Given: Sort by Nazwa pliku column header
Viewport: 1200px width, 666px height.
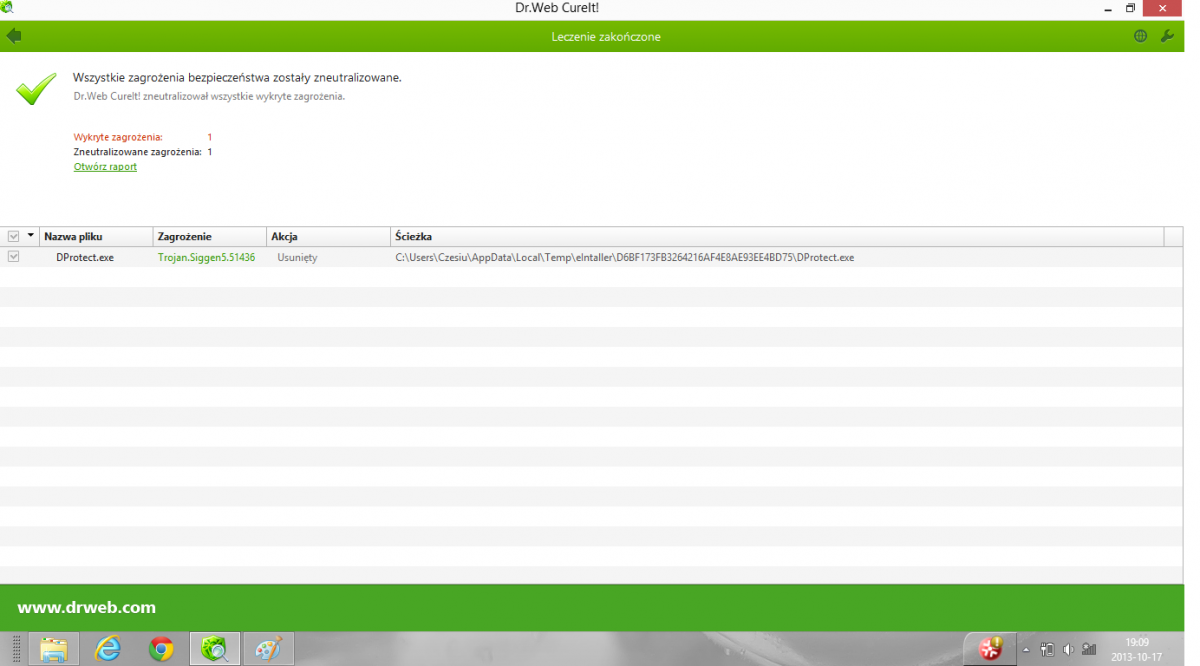Looking at the screenshot, I should pos(96,237).
